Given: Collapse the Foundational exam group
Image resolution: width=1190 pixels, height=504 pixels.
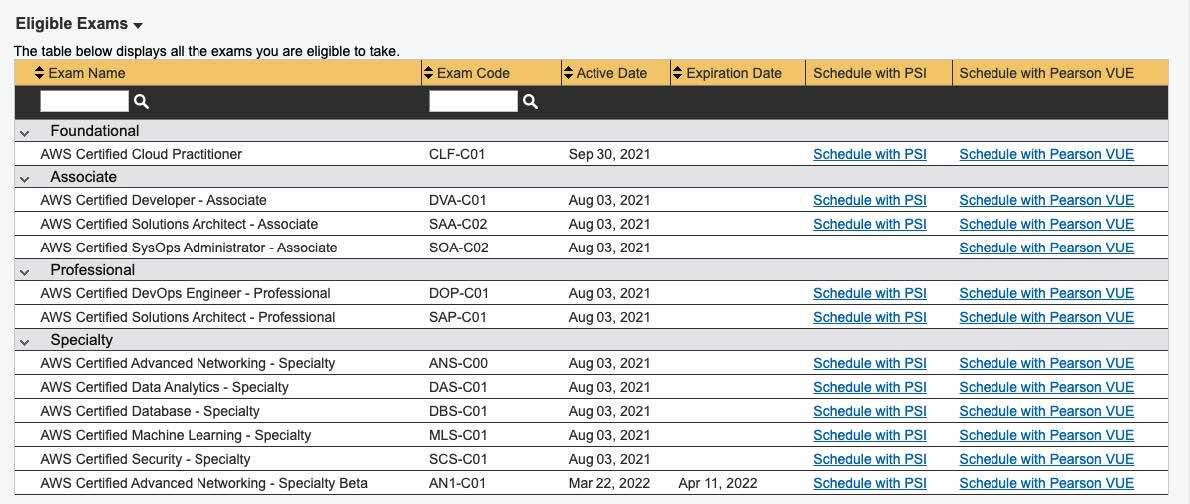Looking at the screenshot, I should pos(24,132).
